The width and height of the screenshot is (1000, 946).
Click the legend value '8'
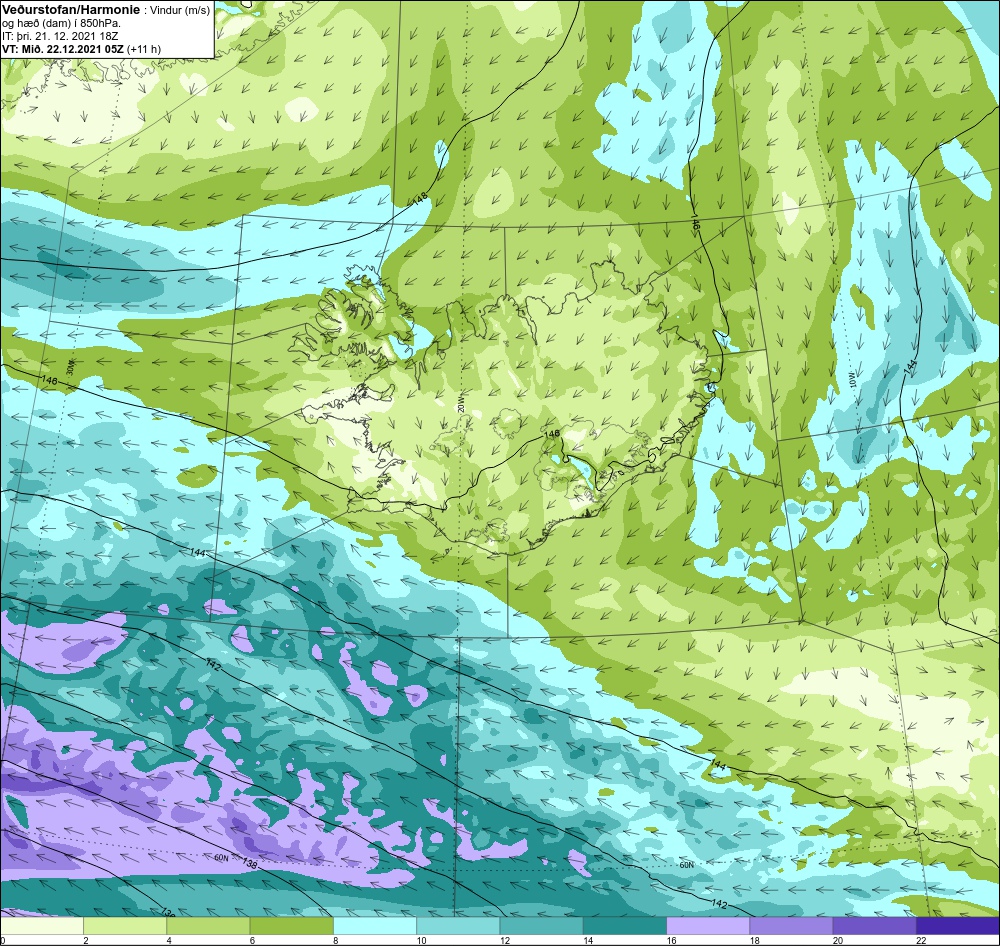click(335, 940)
